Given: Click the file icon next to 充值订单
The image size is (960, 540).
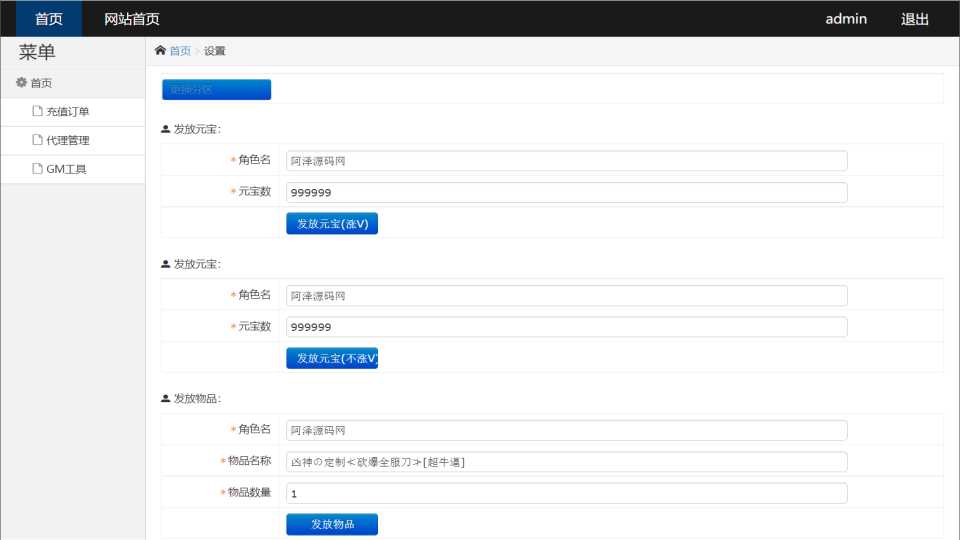Looking at the screenshot, I should [x=38, y=112].
